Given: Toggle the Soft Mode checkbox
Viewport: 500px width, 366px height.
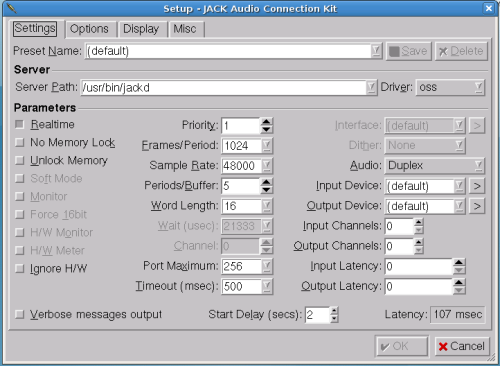Looking at the screenshot, I should [x=20, y=178].
